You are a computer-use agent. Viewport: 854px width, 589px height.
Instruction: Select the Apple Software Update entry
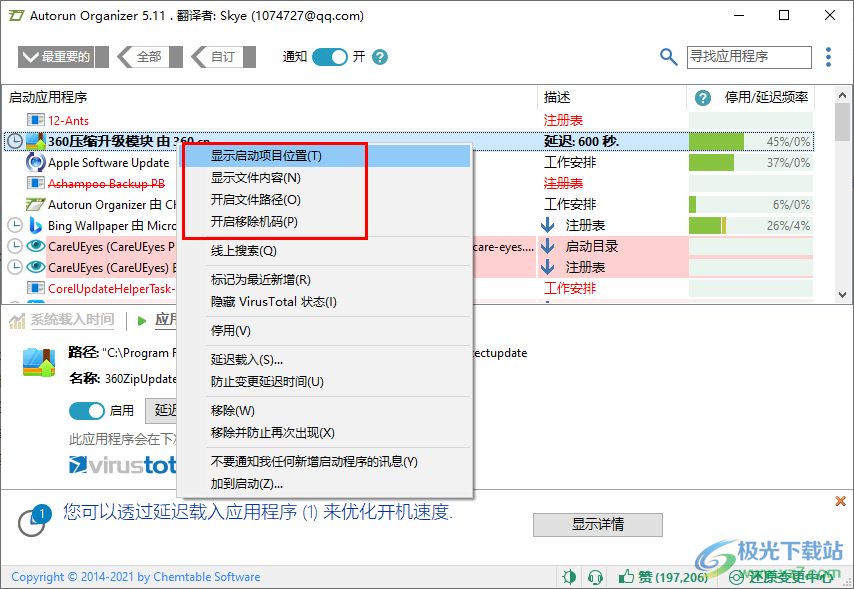point(108,162)
